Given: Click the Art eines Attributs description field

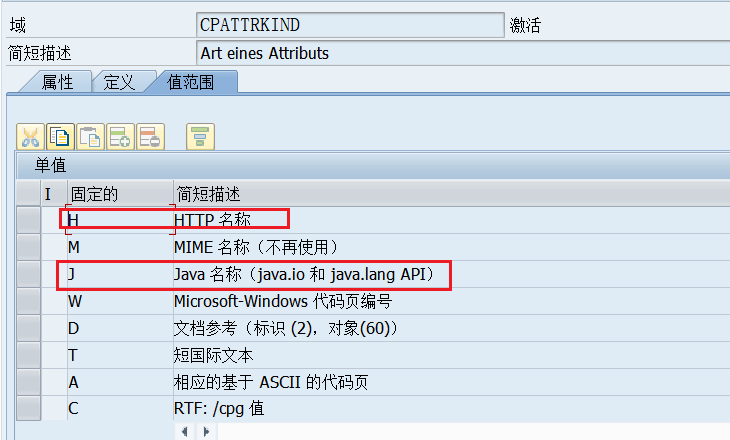Looking at the screenshot, I should pos(463,53).
